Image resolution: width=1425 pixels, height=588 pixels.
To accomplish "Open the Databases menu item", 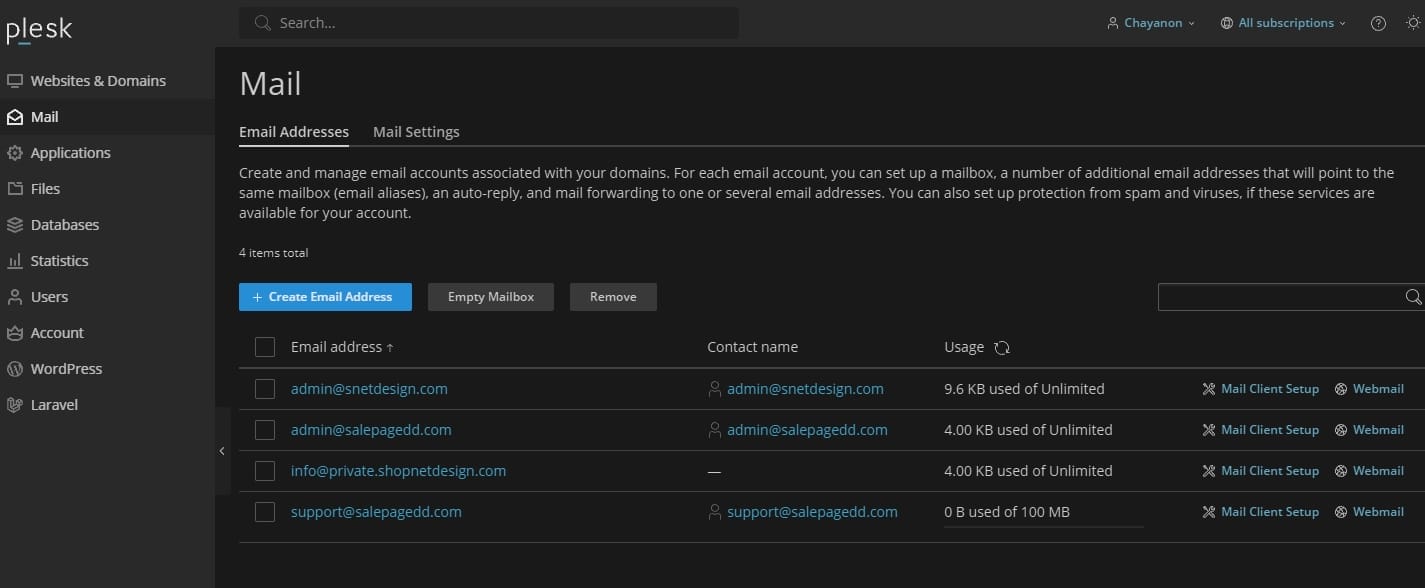I will pos(107,225).
